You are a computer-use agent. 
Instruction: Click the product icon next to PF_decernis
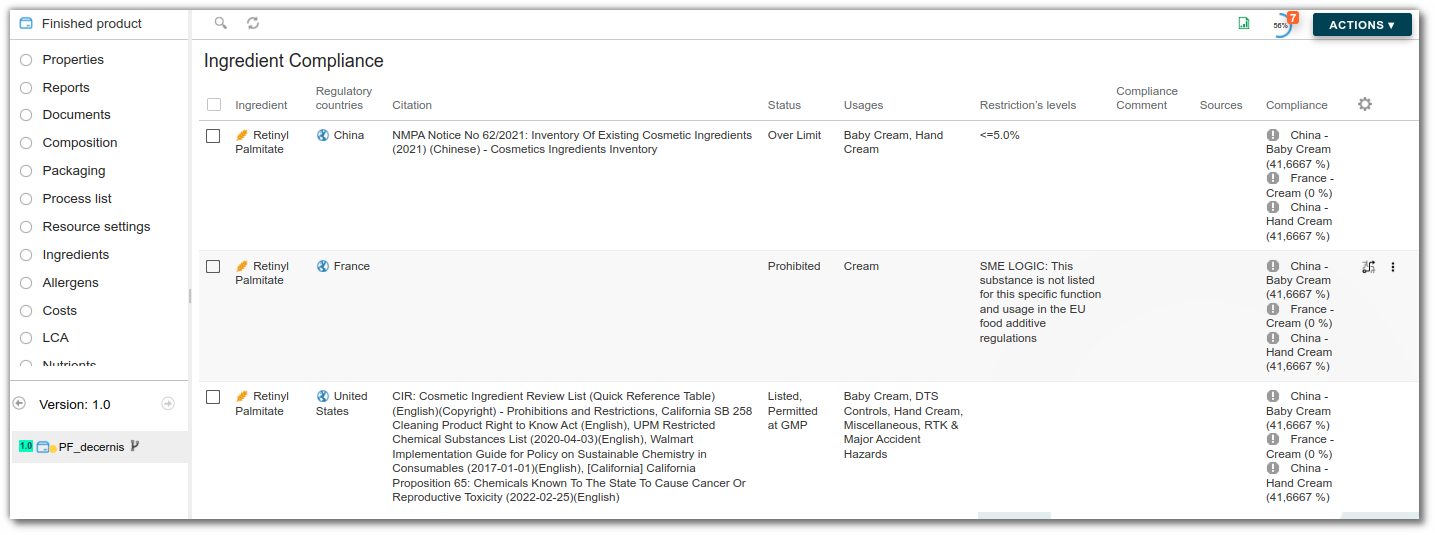click(46, 447)
